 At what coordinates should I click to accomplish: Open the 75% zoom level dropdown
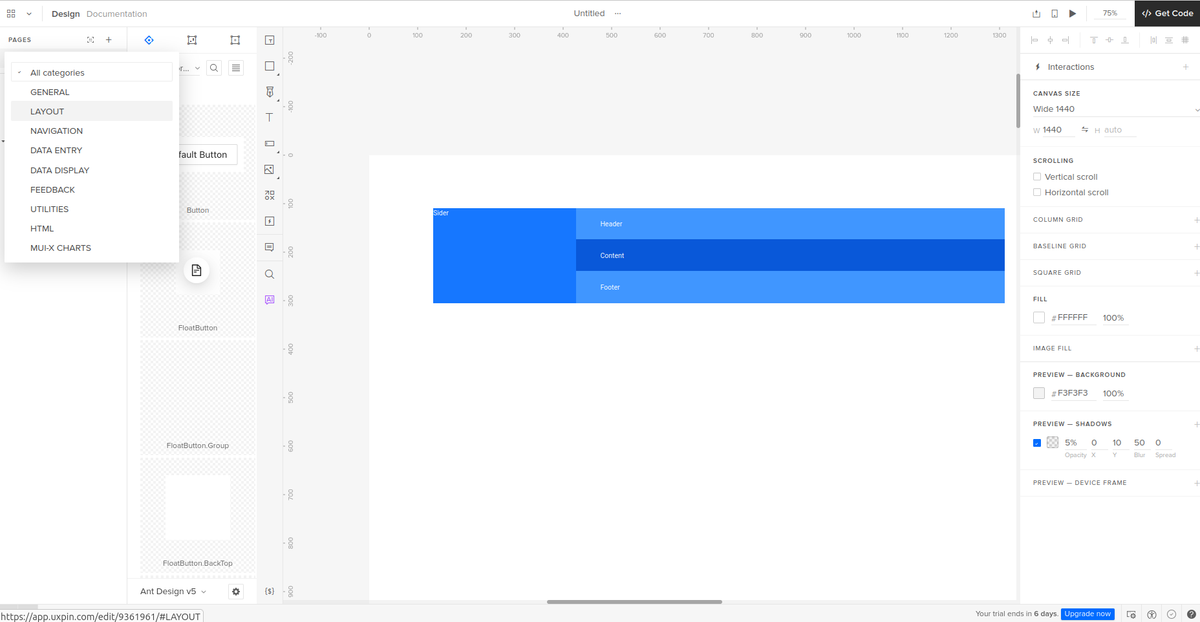click(x=1108, y=13)
